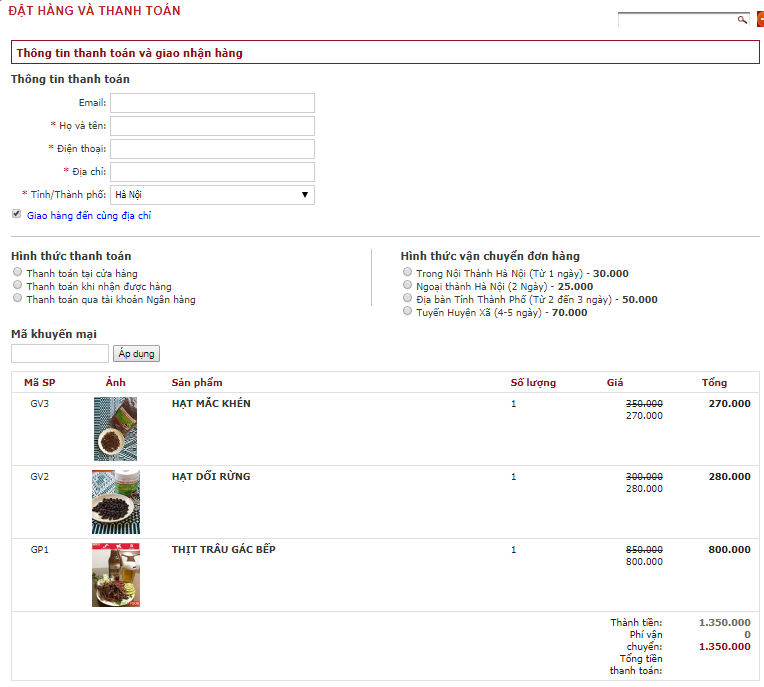Viewport: 764px width, 687px height.
Task: Click the bold 800.000 total value
Action: click(729, 550)
